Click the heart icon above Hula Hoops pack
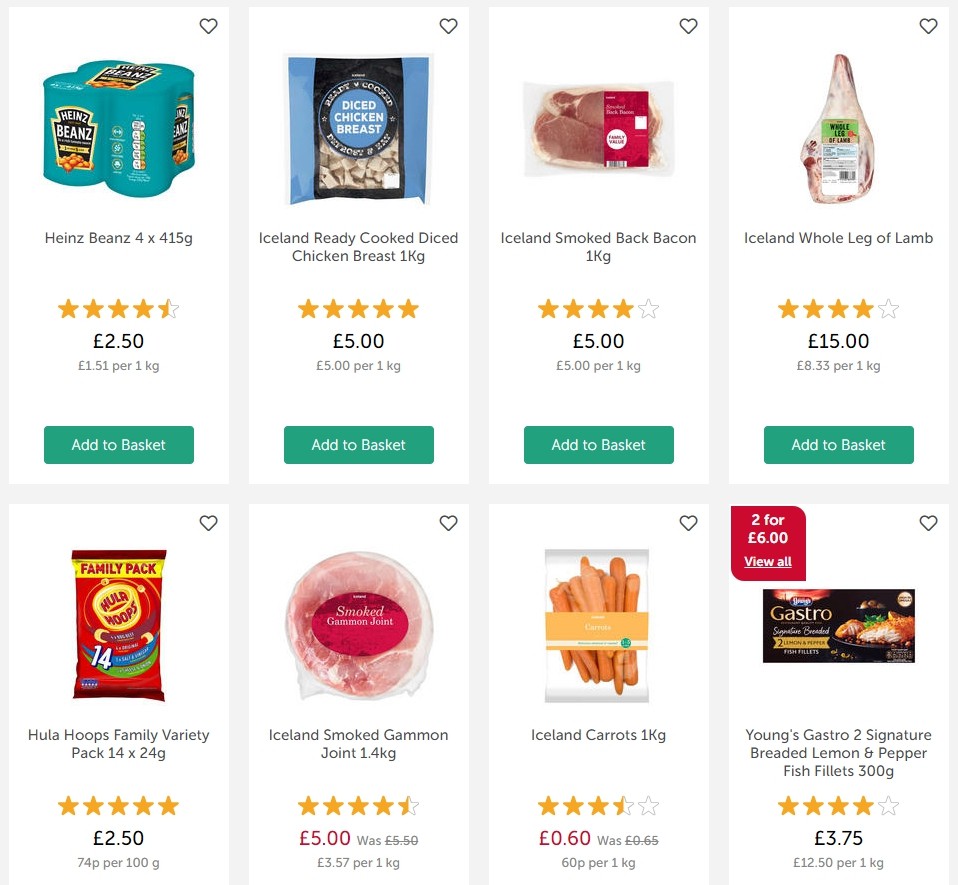 click(208, 523)
